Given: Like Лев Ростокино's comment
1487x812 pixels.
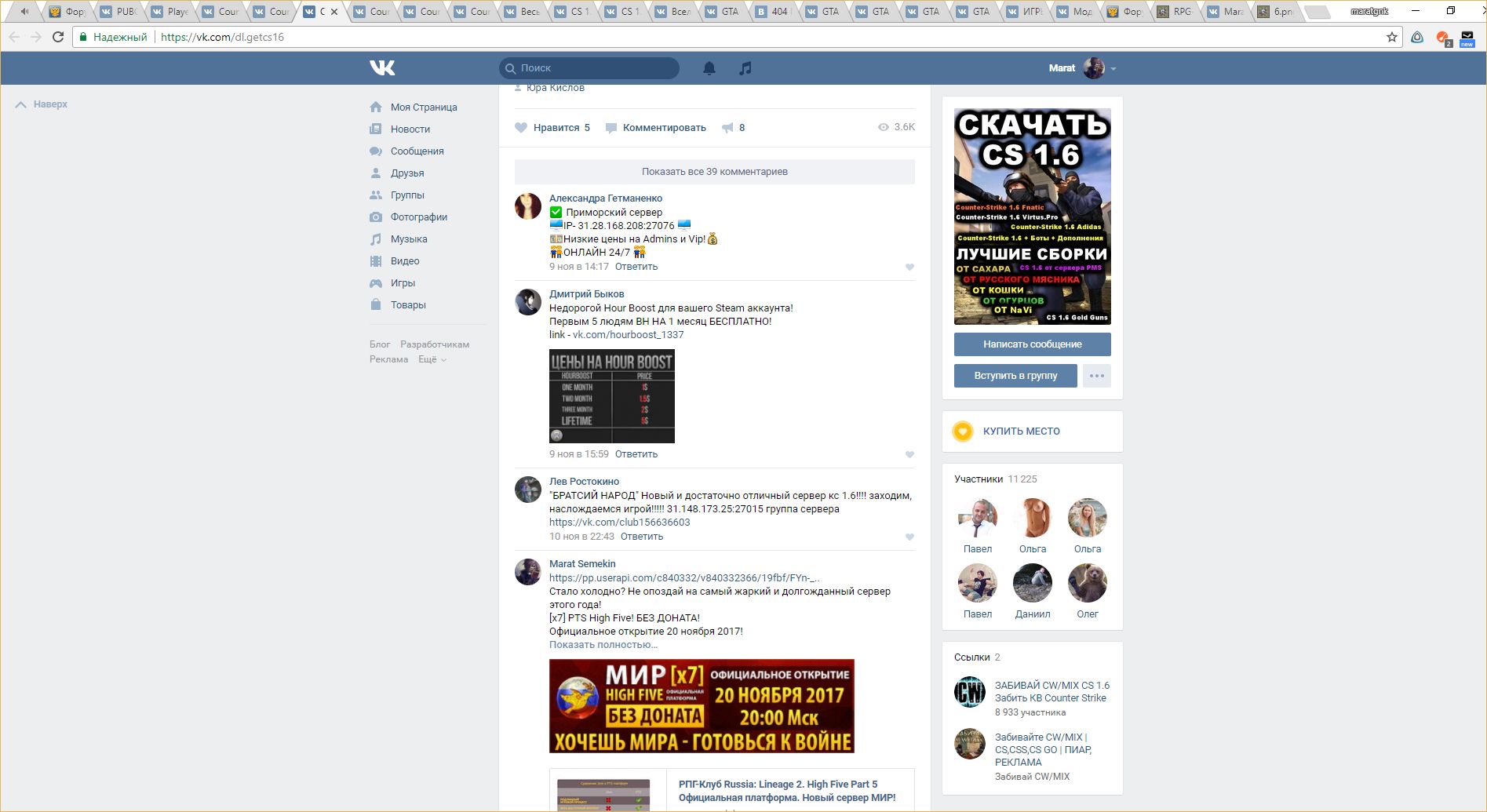Looking at the screenshot, I should (909, 537).
